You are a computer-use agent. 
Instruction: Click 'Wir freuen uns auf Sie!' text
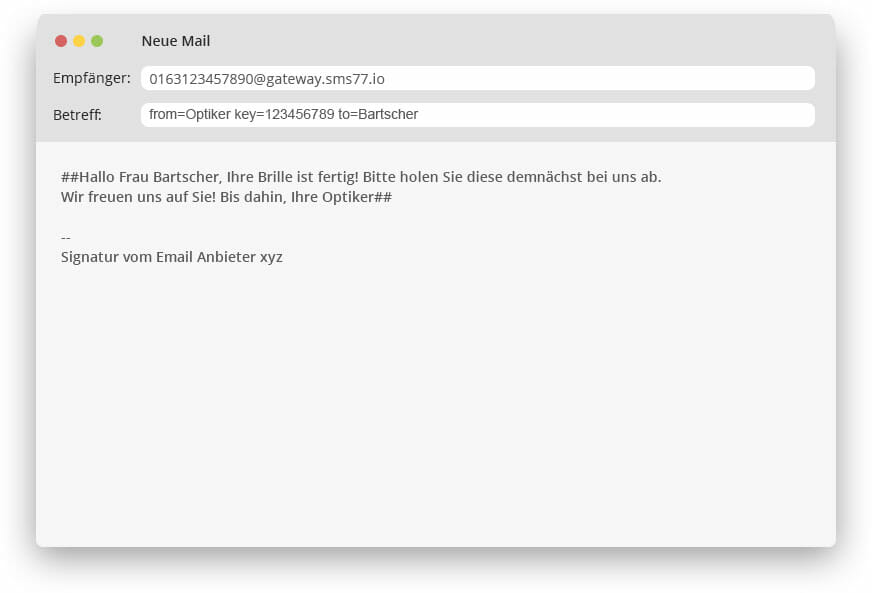click(143, 197)
